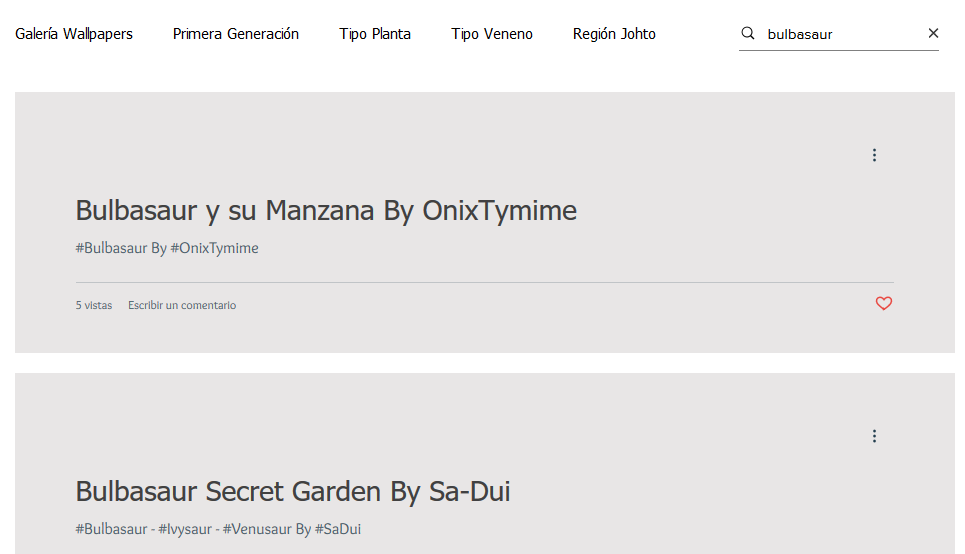
Task: Click the search magnifier icon
Action: tap(748, 33)
